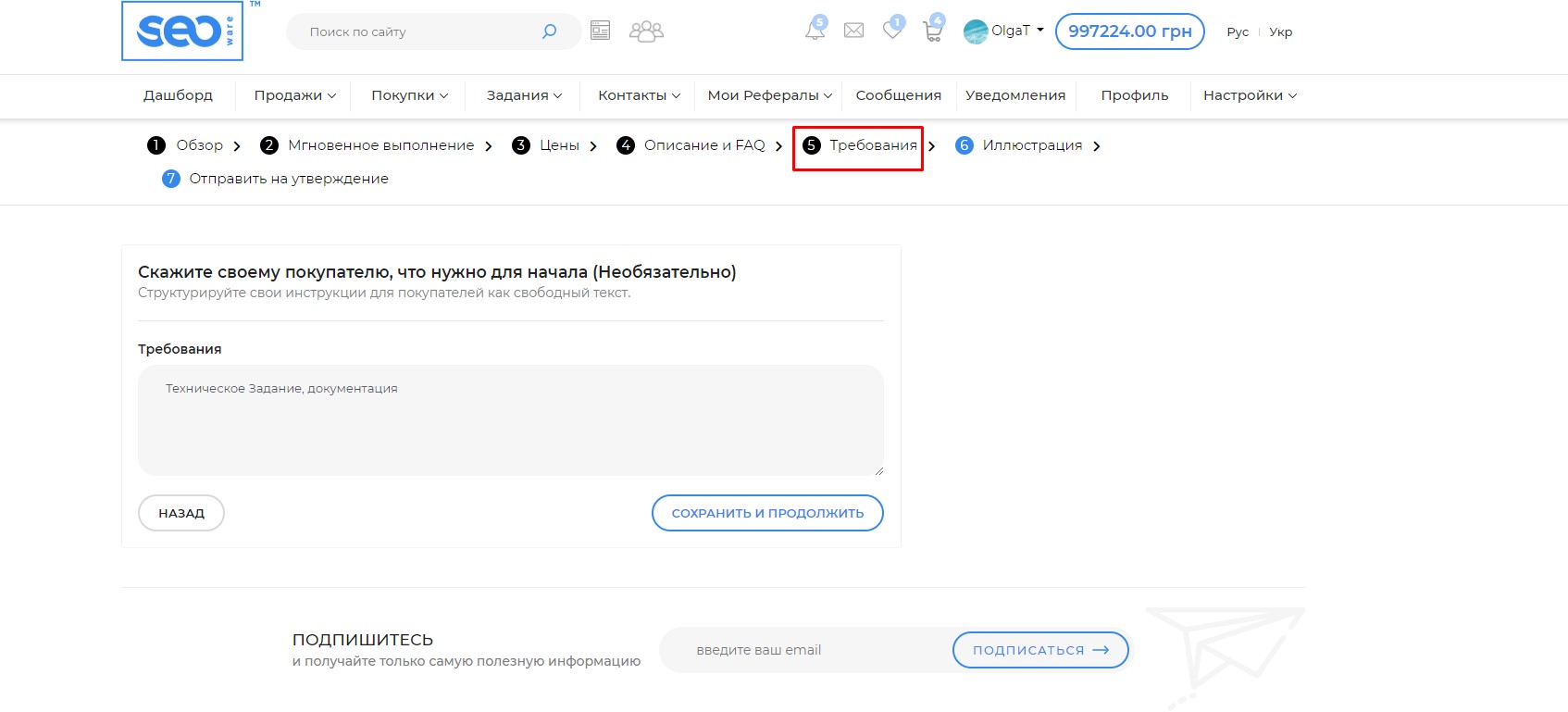Open the shopping cart icon

click(x=932, y=31)
